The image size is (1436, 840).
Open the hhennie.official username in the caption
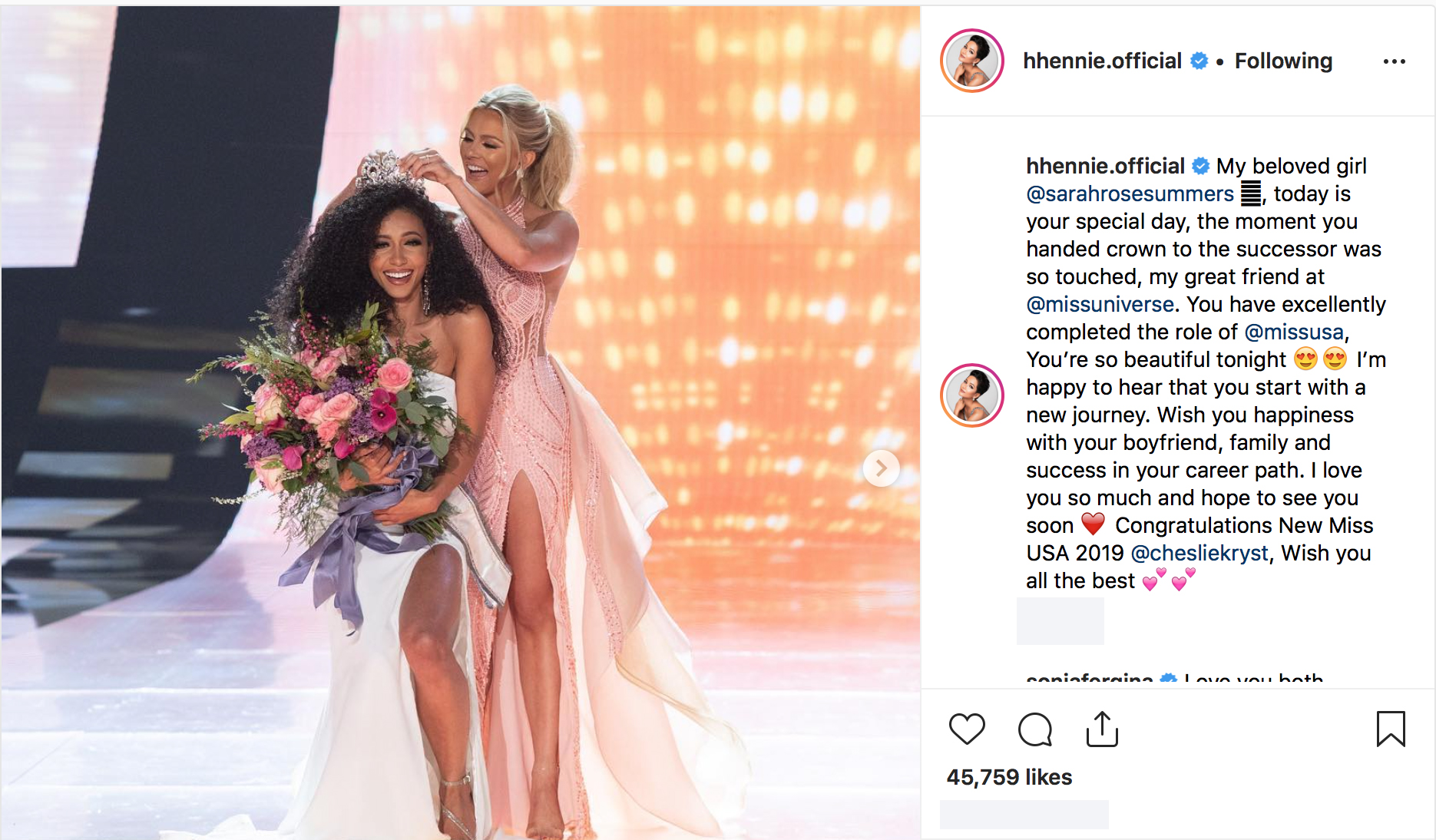pos(1105,166)
